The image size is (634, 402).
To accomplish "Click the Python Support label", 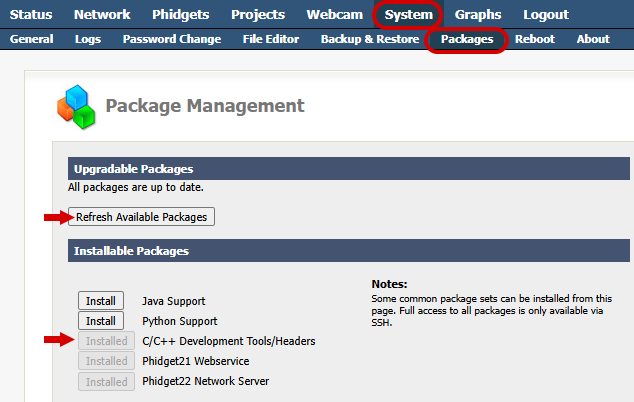I will 180,321.
